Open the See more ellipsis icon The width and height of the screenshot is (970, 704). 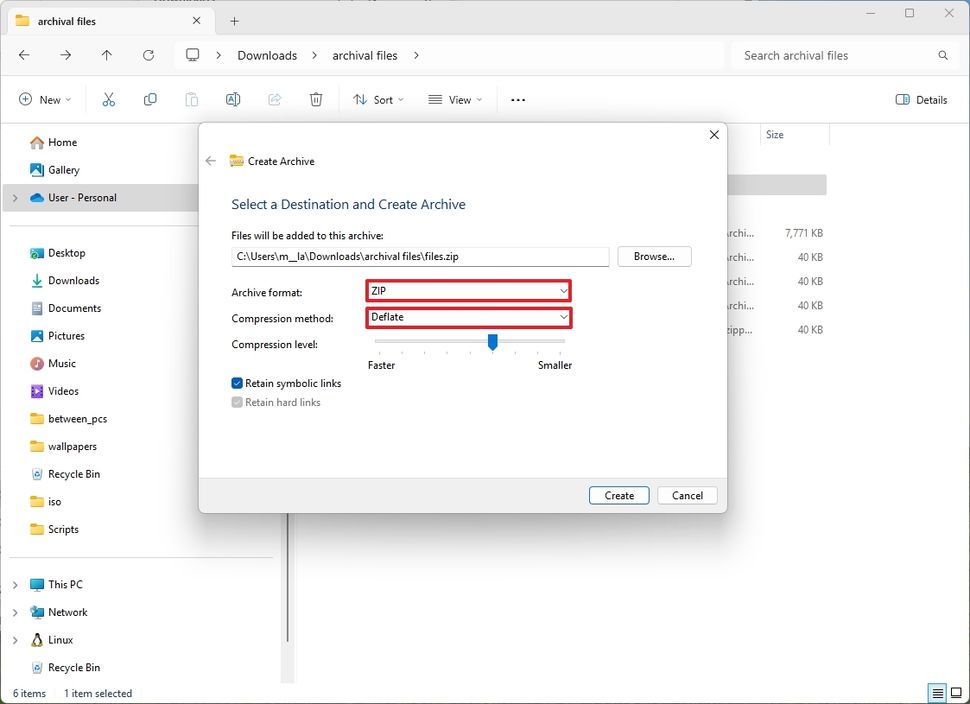518,99
